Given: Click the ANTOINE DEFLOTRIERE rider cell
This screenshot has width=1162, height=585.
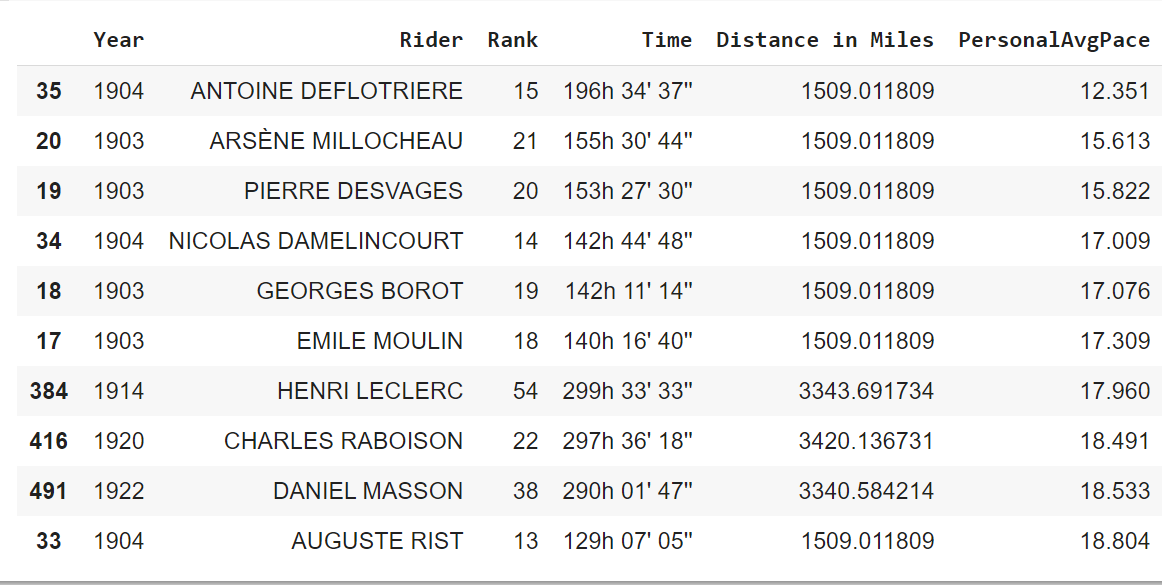Looking at the screenshot, I should pyautogui.click(x=327, y=91).
